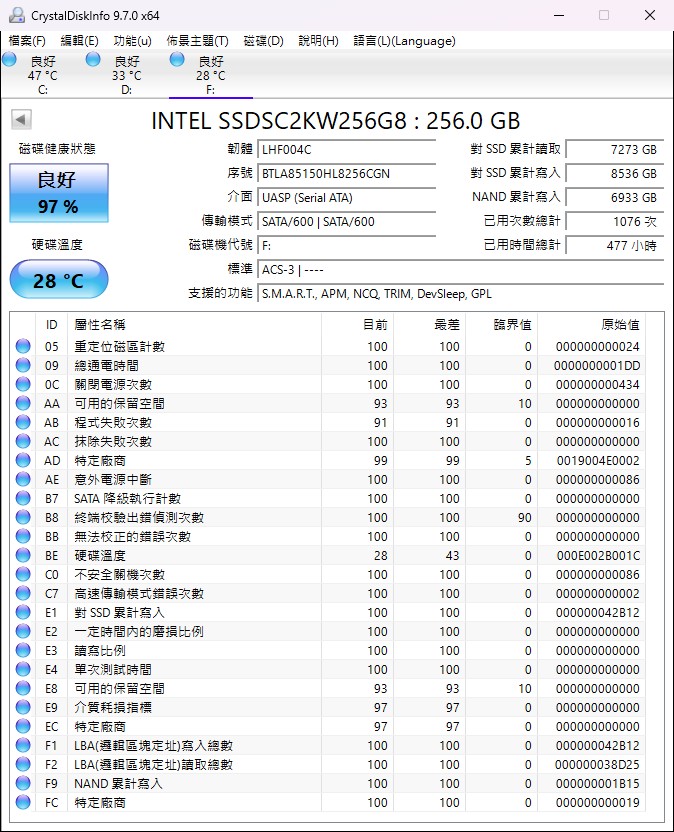Click the status orb in row AB
Image resolution: width=674 pixels, height=832 pixels.
click(23, 422)
